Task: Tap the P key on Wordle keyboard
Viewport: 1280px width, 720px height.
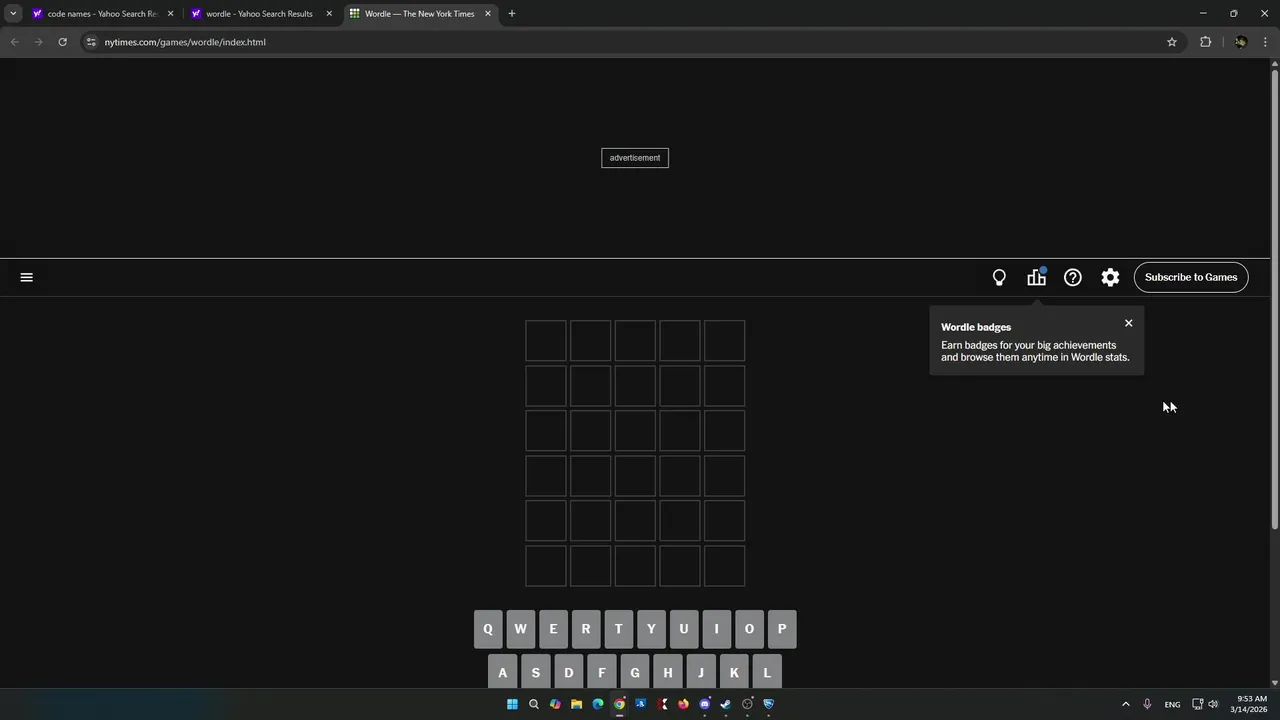Action: pyautogui.click(x=782, y=629)
